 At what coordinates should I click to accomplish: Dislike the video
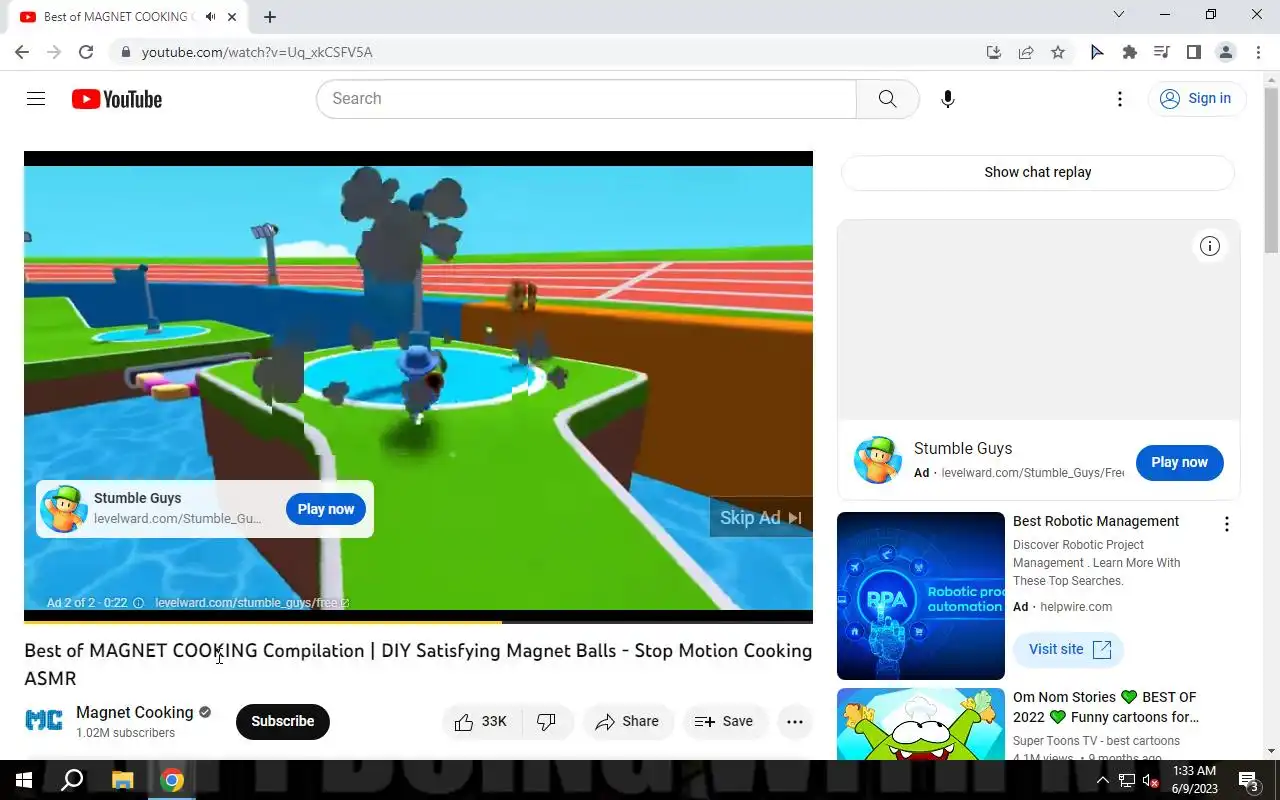[x=547, y=722]
